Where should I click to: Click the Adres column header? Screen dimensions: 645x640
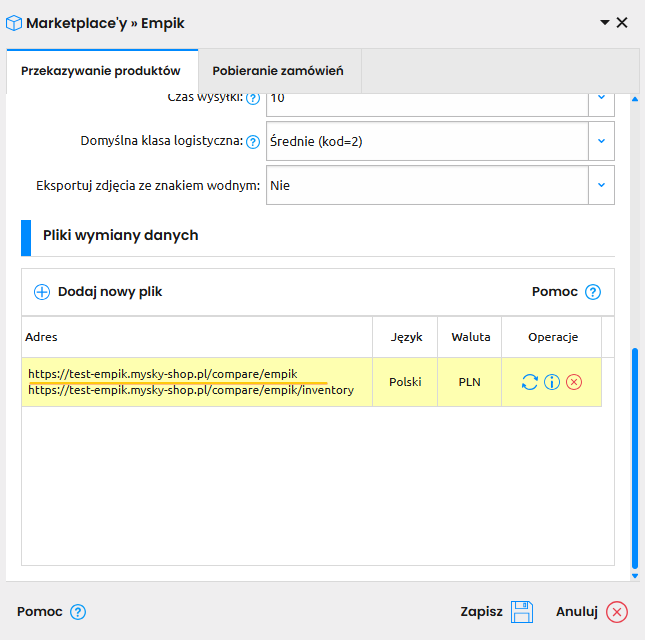click(x=42, y=337)
